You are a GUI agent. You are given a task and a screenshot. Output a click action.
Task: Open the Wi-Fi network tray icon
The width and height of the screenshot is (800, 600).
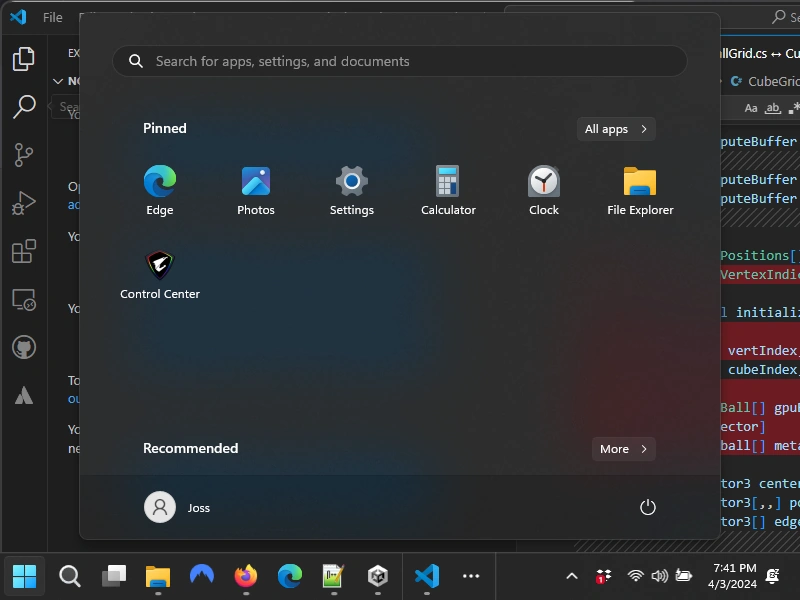click(x=635, y=577)
